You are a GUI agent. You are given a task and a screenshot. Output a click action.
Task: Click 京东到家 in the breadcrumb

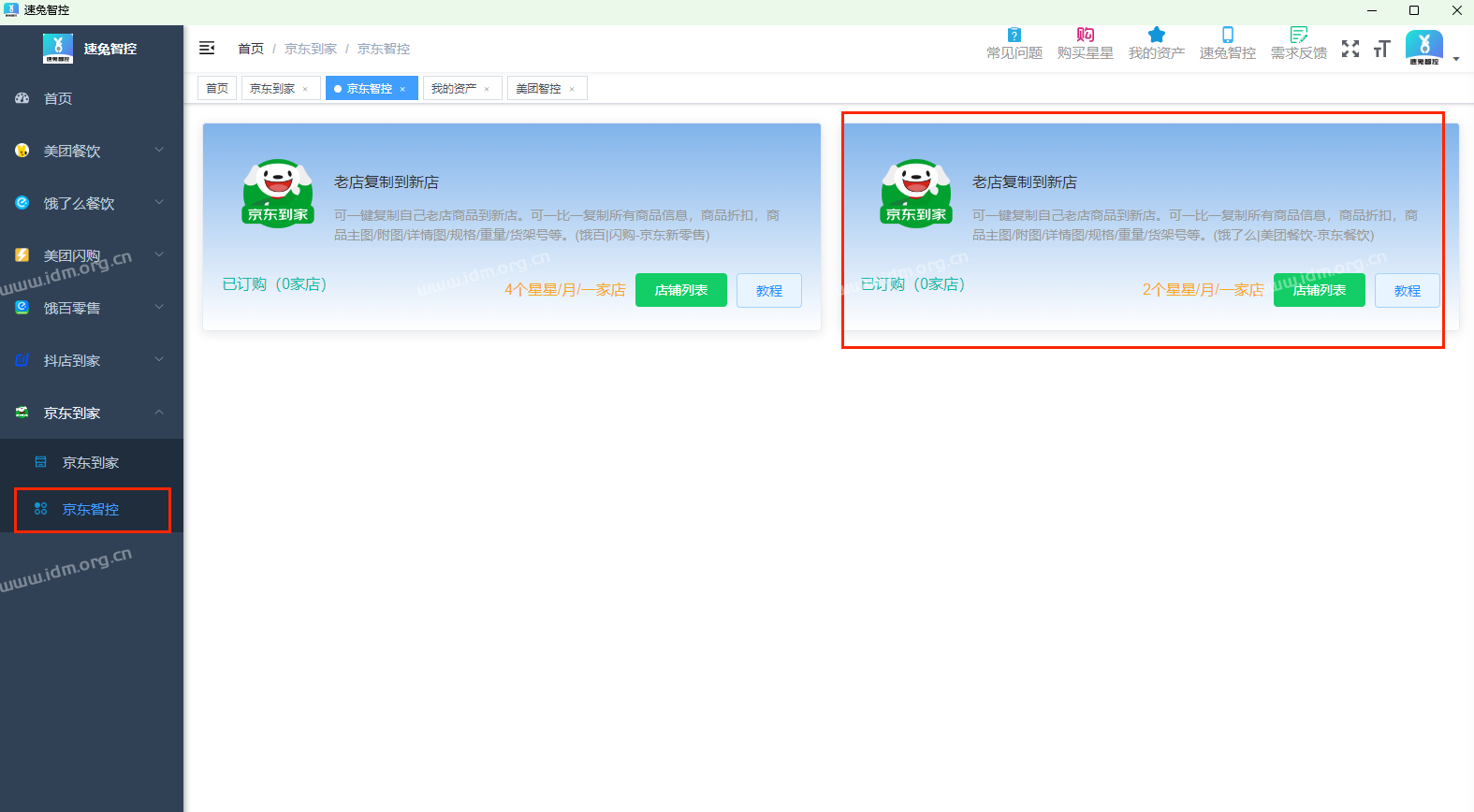[311, 49]
